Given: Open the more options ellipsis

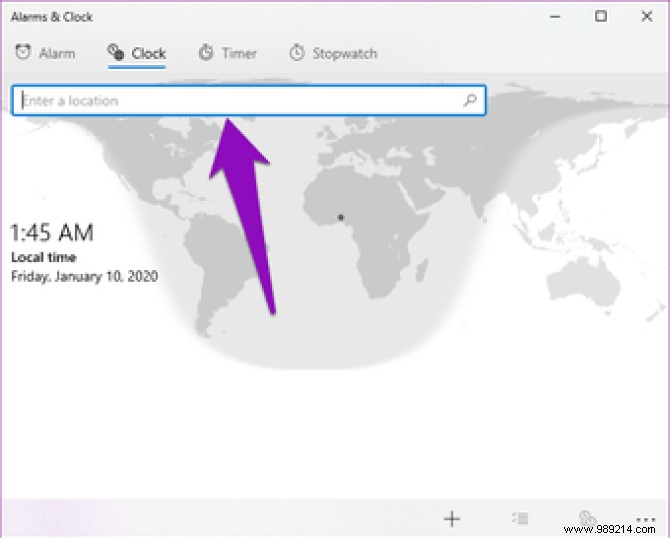Looking at the screenshot, I should [646, 519].
